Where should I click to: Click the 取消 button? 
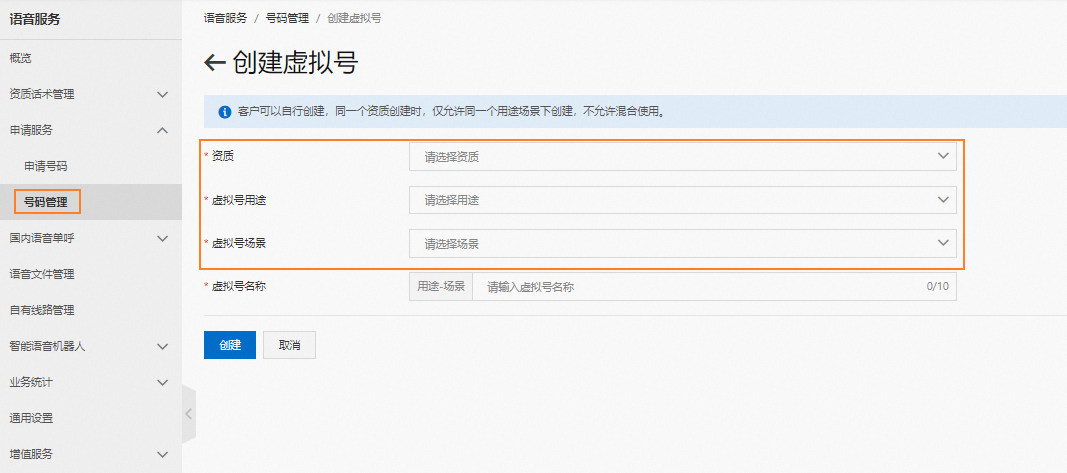289,345
